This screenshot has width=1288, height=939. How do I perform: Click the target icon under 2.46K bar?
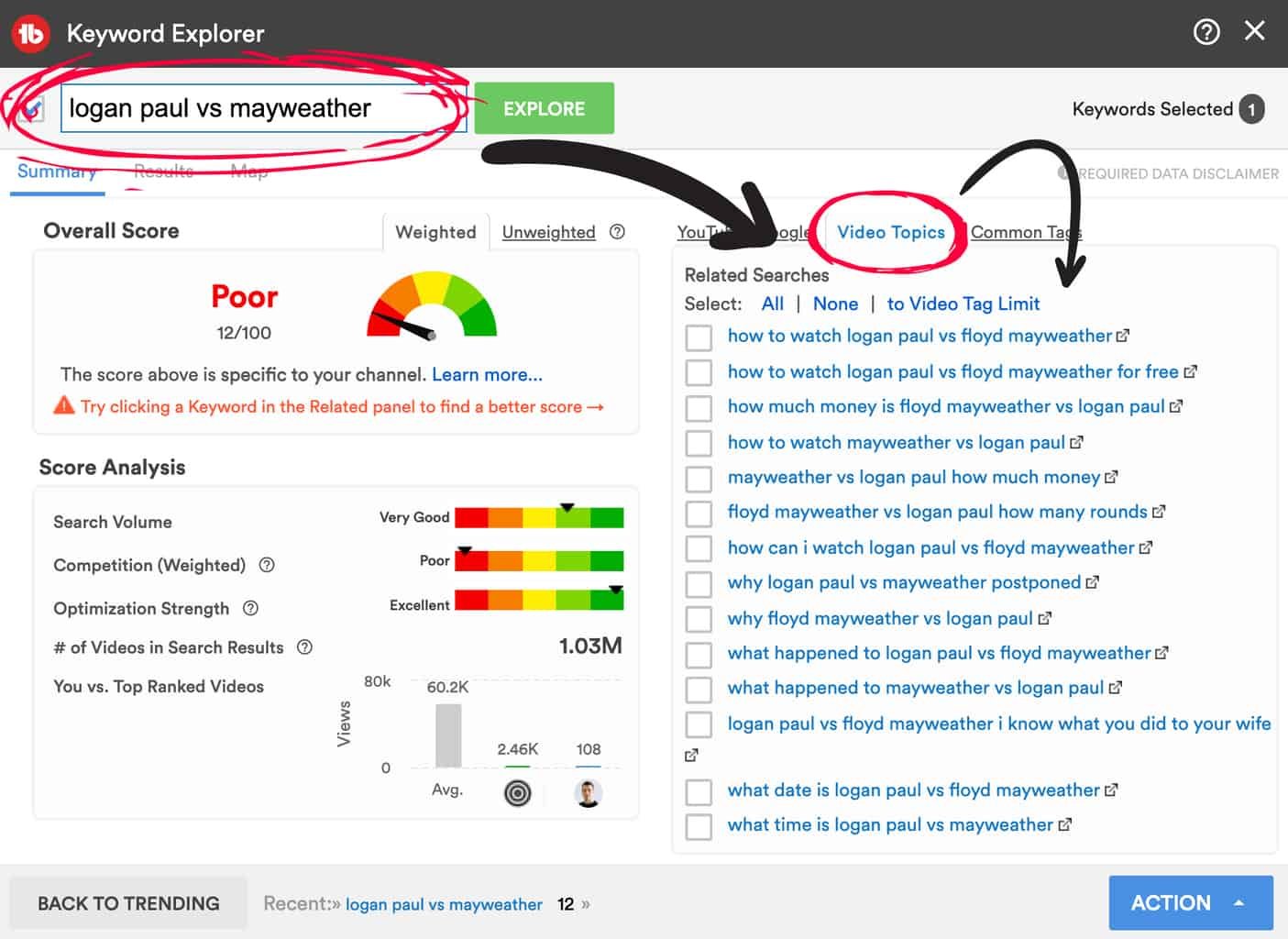point(518,793)
